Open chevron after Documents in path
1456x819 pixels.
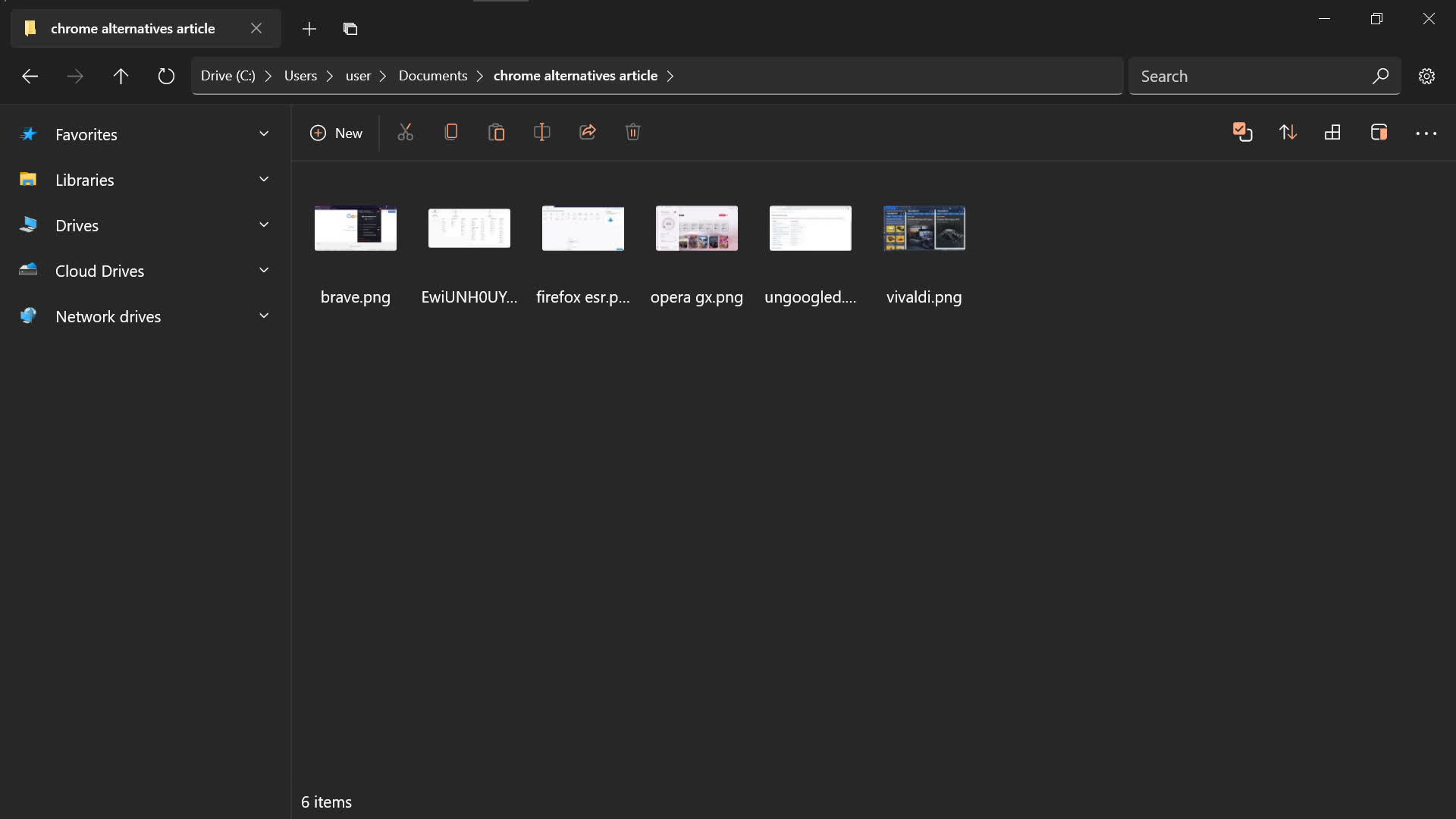coord(480,76)
